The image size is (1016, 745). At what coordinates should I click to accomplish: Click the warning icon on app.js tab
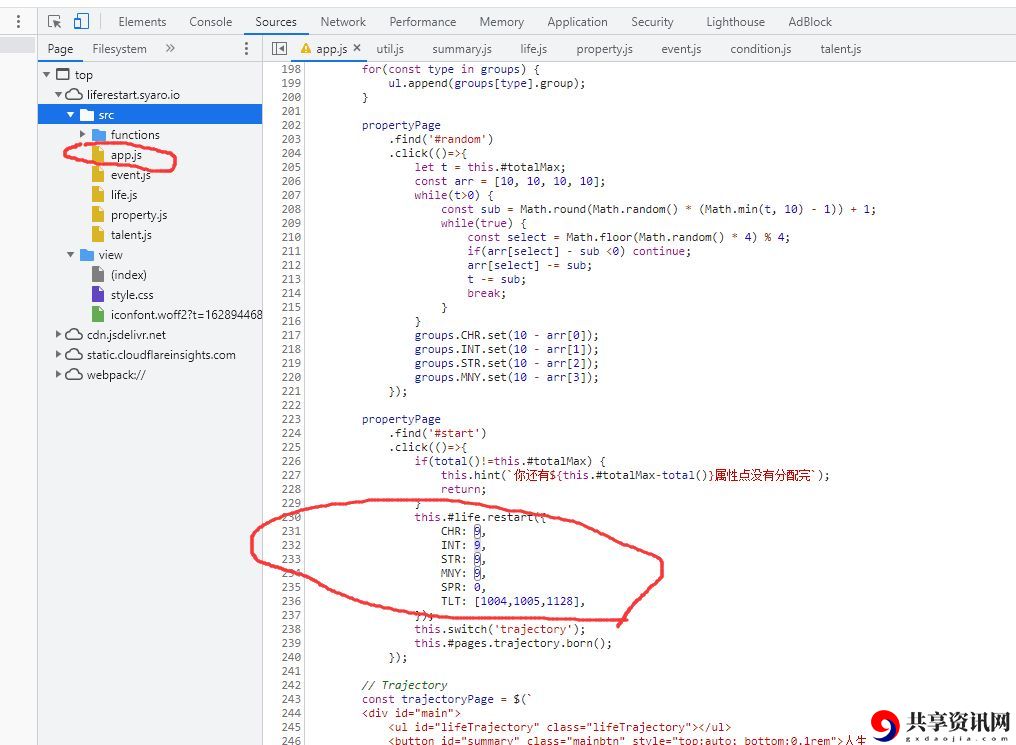point(306,49)
